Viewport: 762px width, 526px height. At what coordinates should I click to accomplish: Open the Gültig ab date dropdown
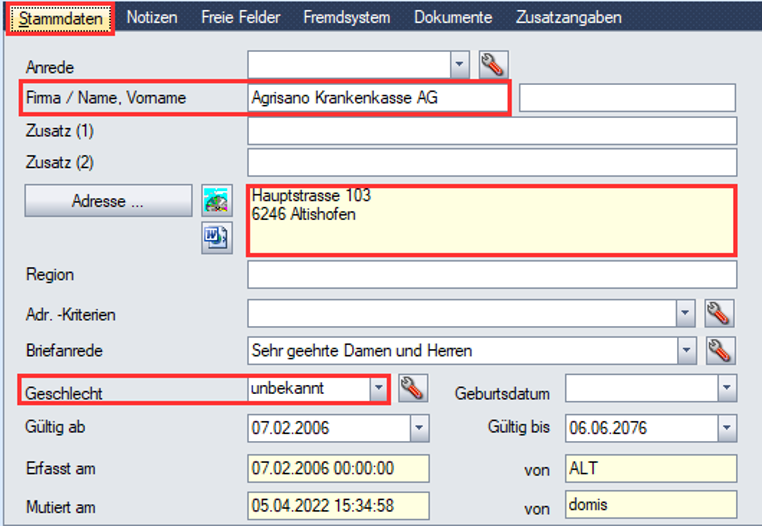[419, 428]
